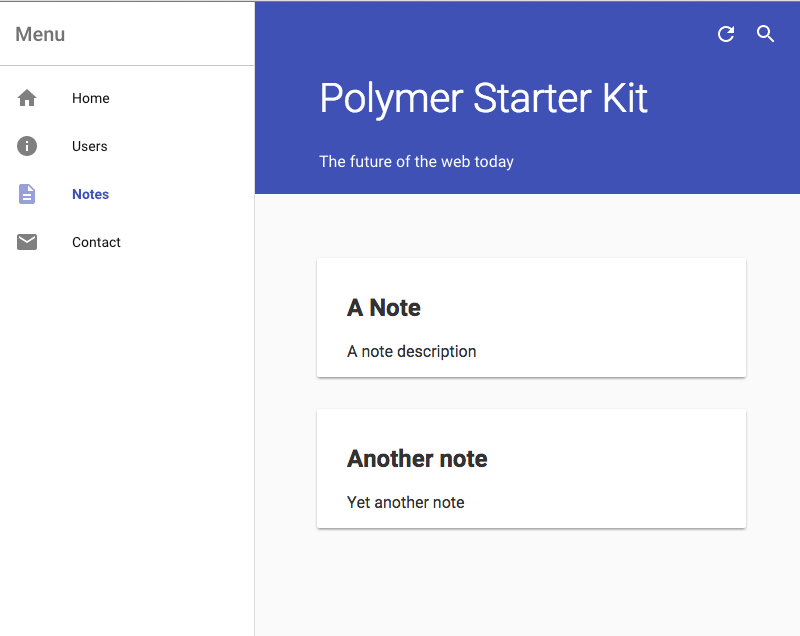This screenshot has width=800, height=636.
Task: Click the Users info circle icon
Action: pos(27,146)
